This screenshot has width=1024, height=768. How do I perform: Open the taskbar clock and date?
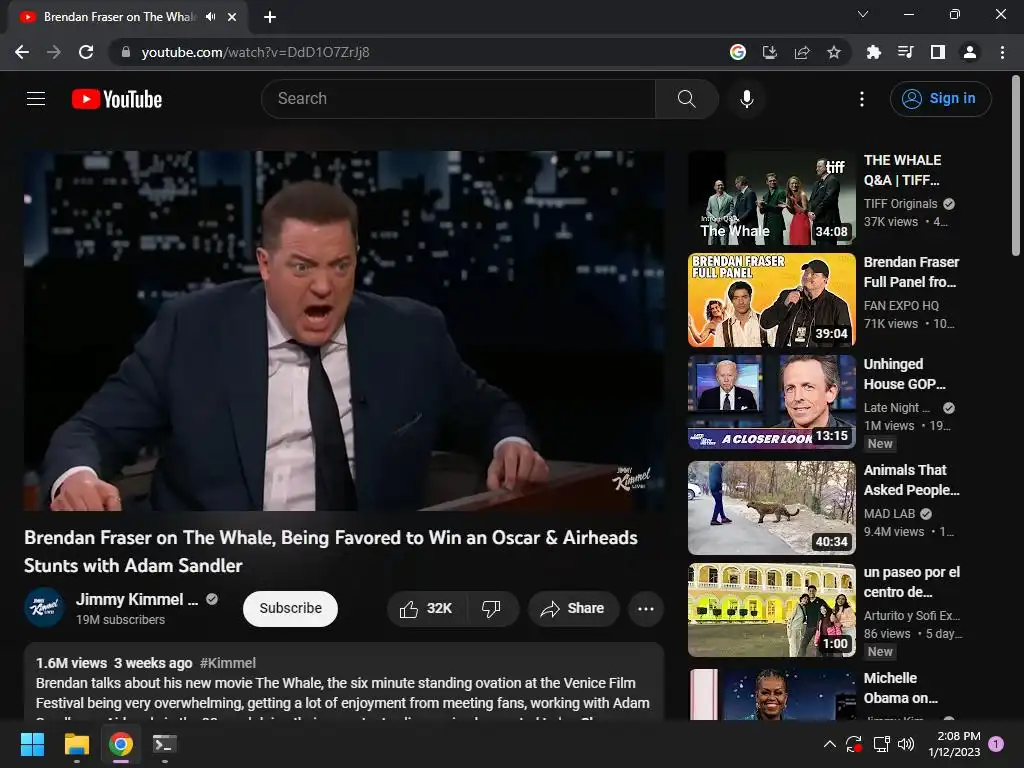point(954,744)
